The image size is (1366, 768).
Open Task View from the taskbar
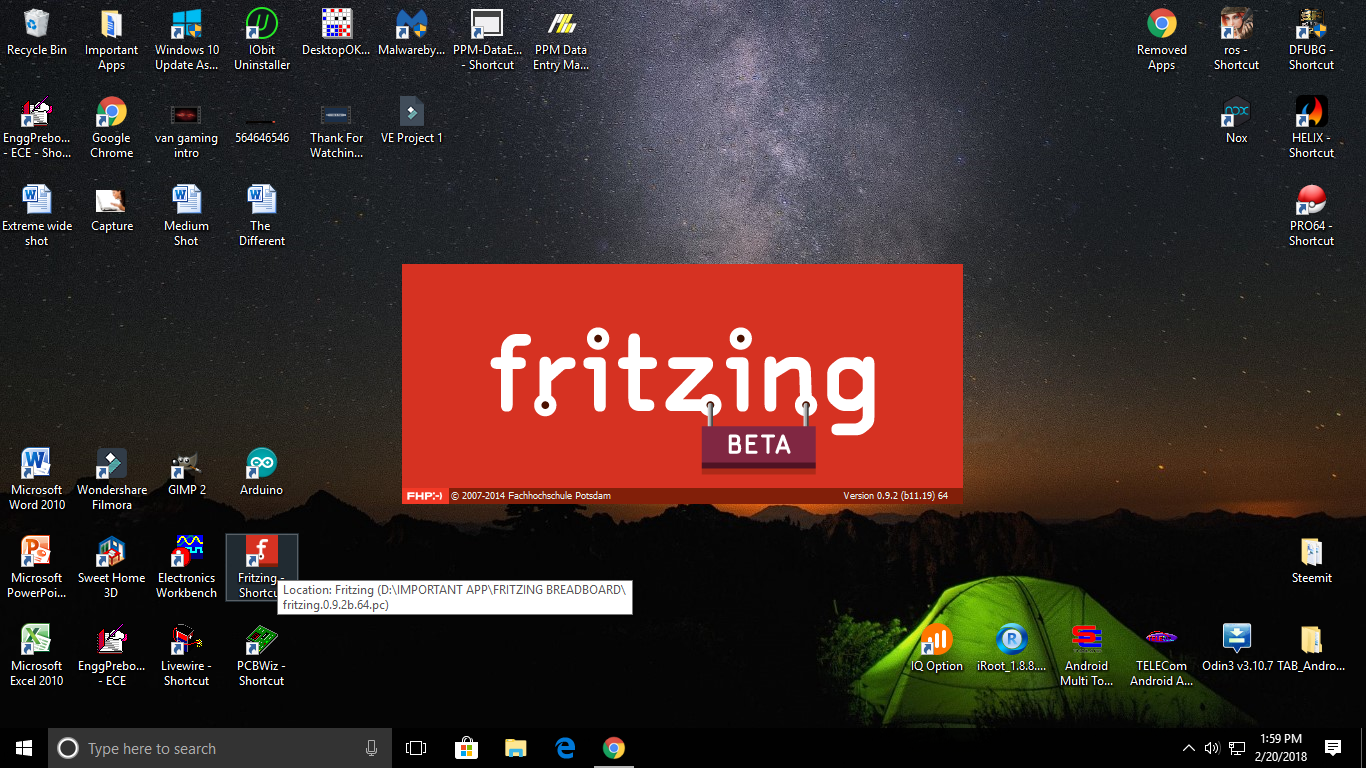click(x=416, y=748)
